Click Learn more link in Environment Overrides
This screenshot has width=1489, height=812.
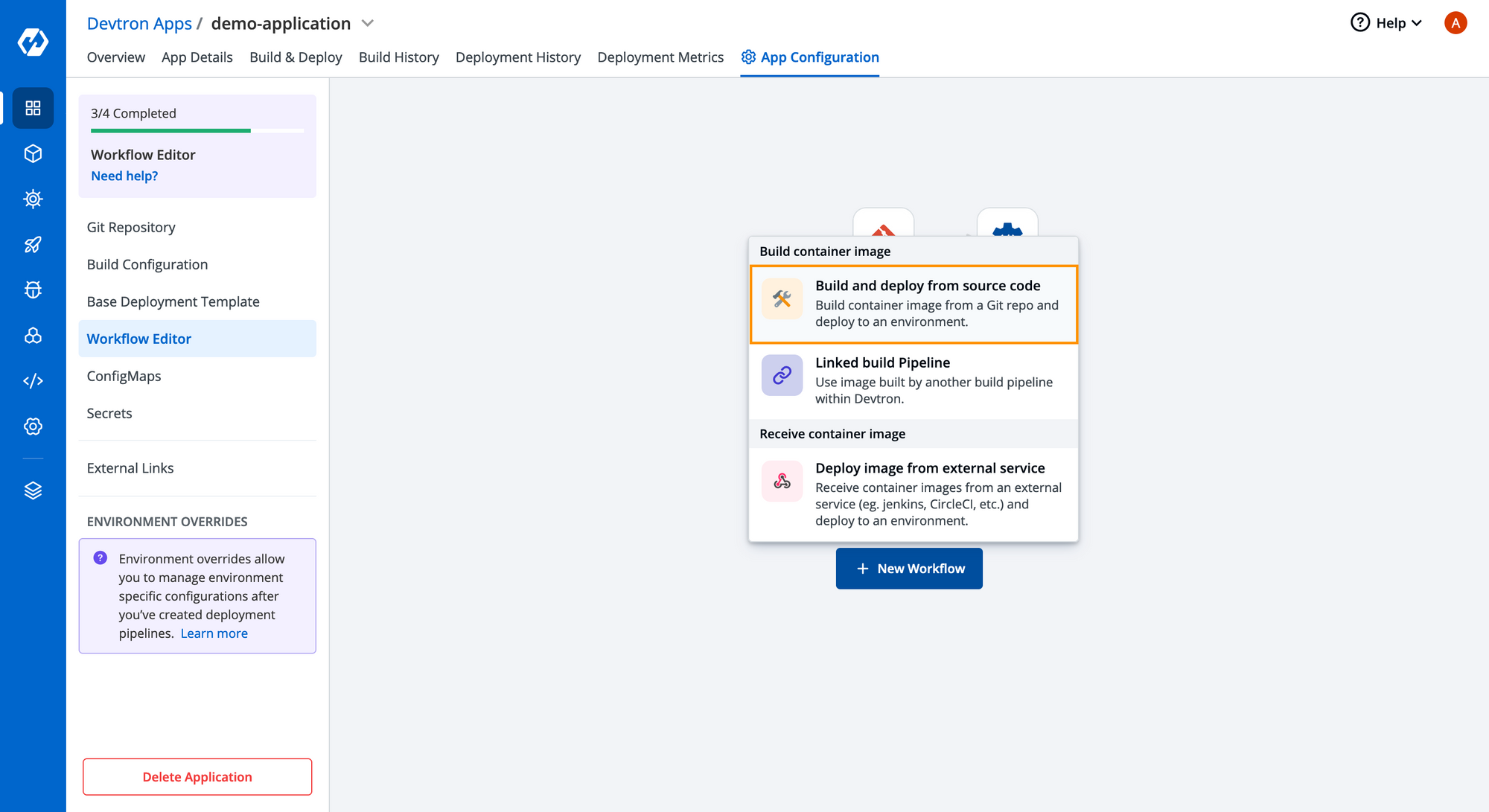(214, 632)
